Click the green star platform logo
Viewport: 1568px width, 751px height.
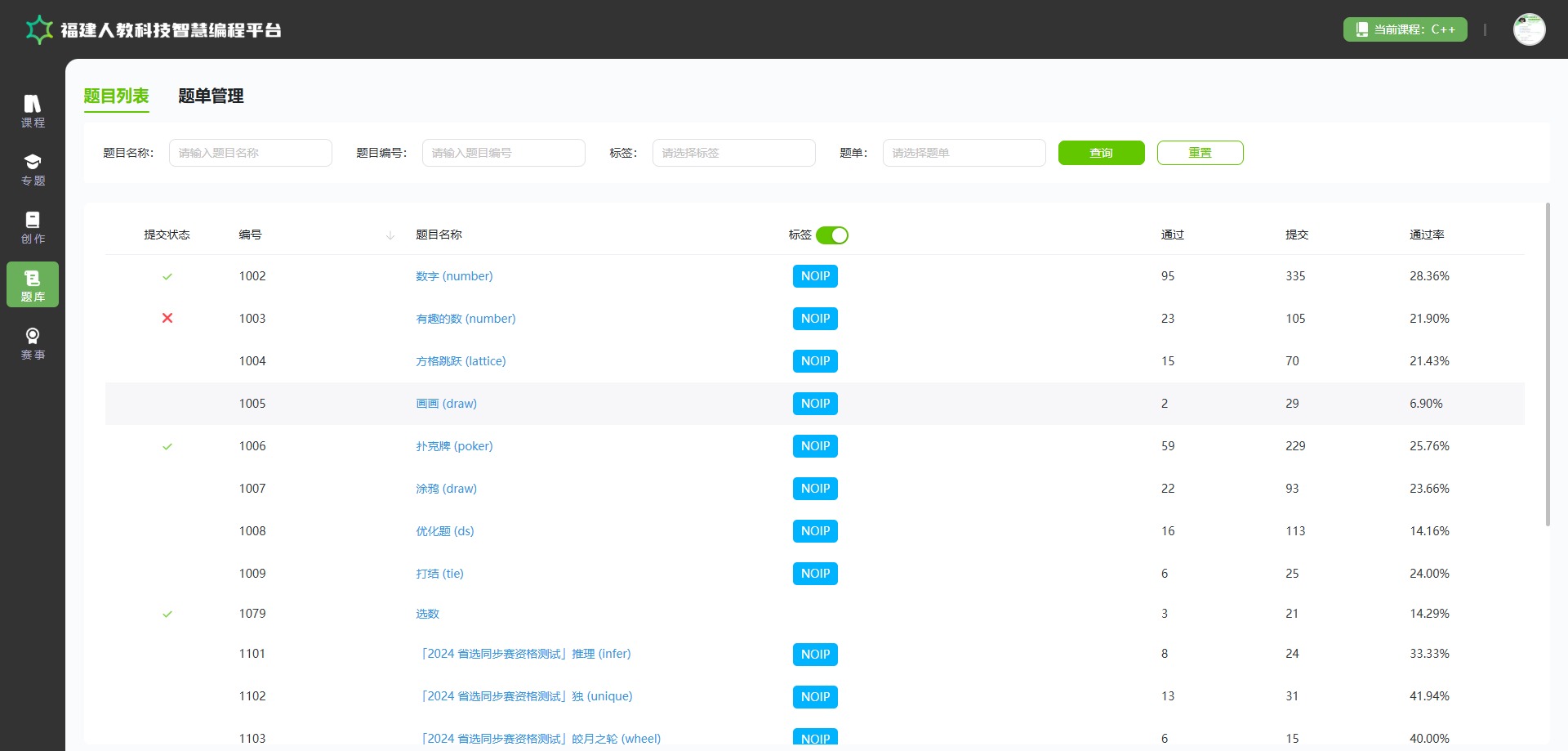38,30
